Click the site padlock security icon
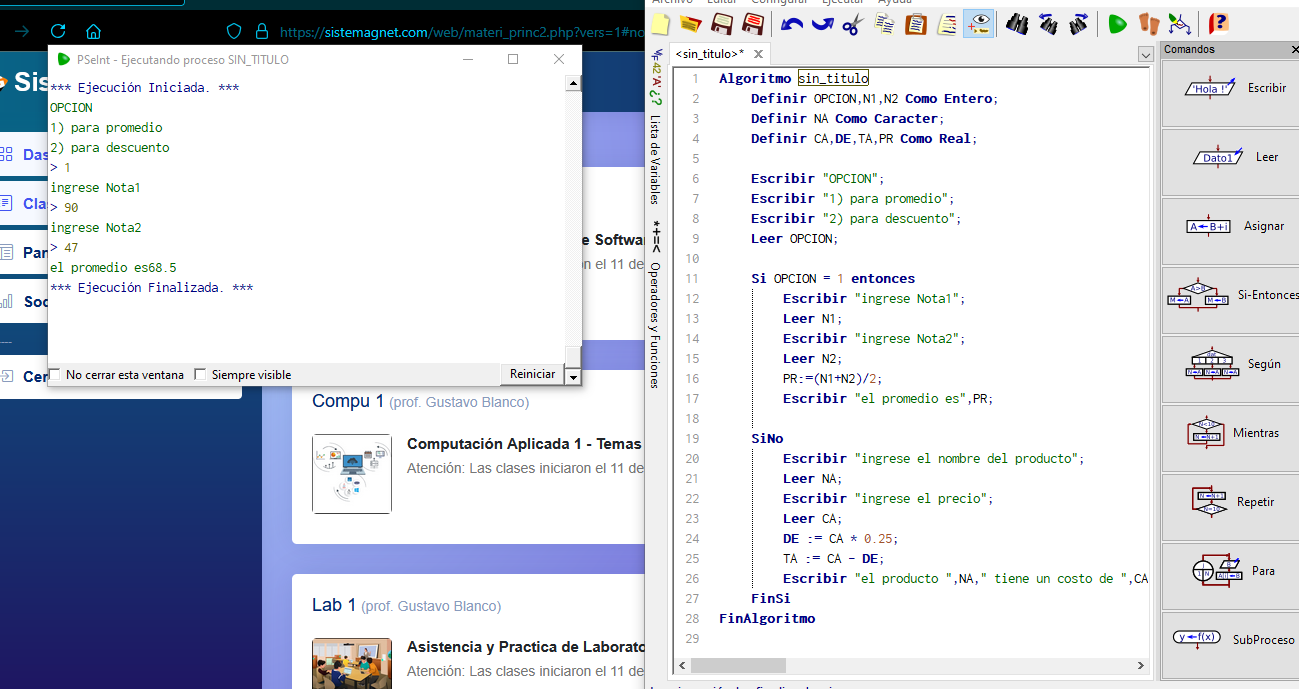The width and height of the screenshot is (1299, 689). (262, 31)
